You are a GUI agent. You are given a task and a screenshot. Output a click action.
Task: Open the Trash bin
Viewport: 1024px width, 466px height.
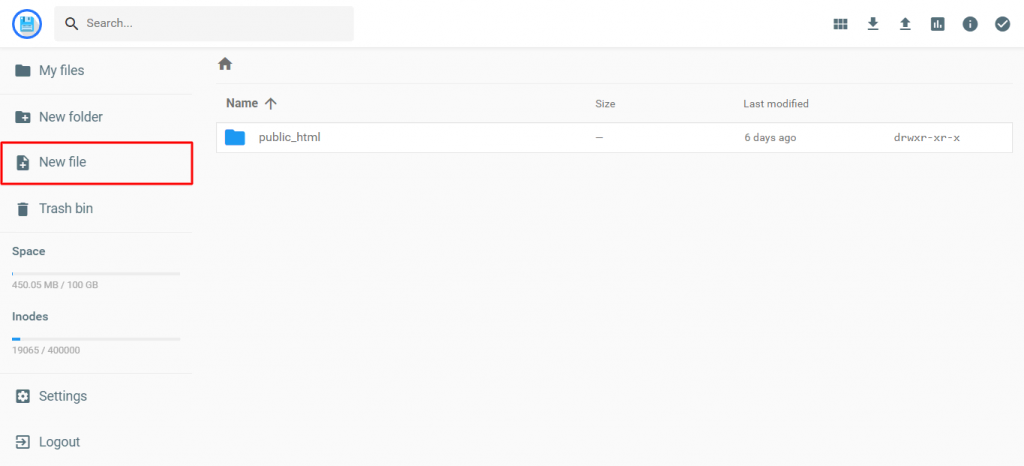pyautogui.click(x=65, y=208)
